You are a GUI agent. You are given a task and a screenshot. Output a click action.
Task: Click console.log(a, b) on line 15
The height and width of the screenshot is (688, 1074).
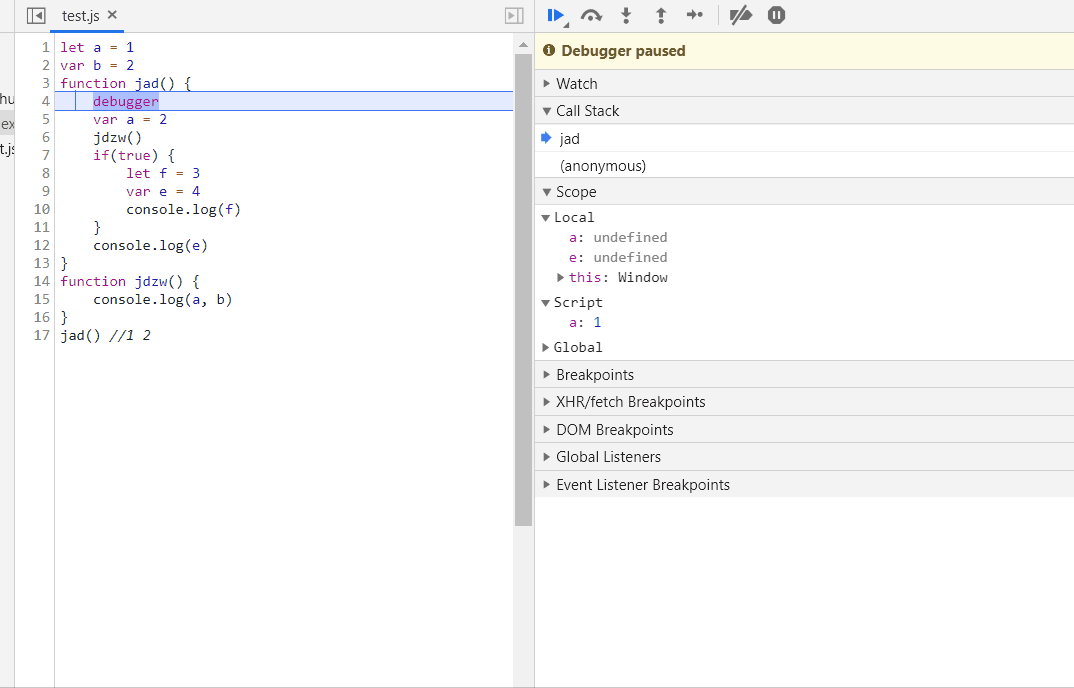163,299
